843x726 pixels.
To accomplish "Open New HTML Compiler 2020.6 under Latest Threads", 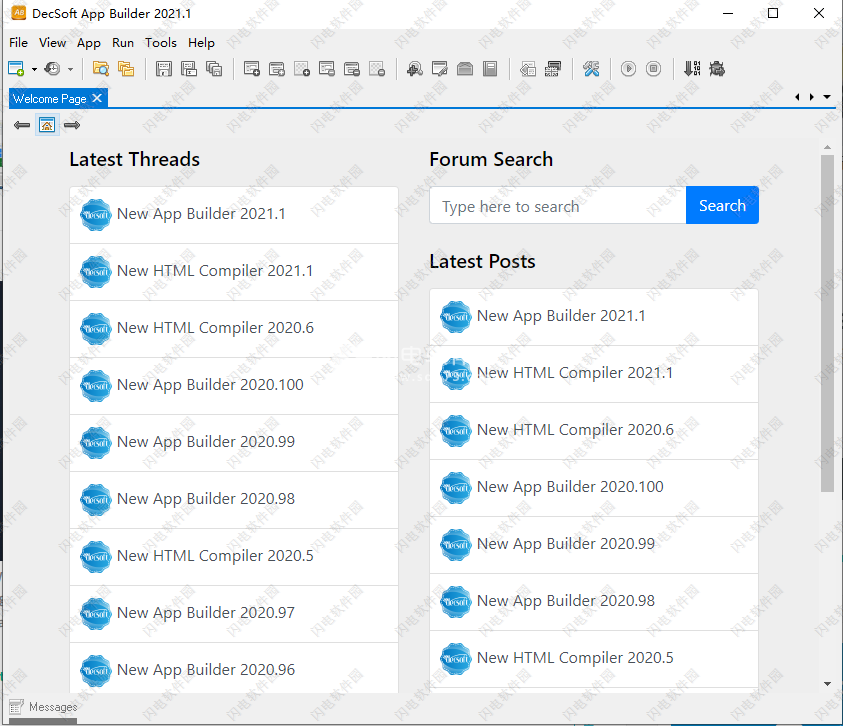I will [234, 329].
